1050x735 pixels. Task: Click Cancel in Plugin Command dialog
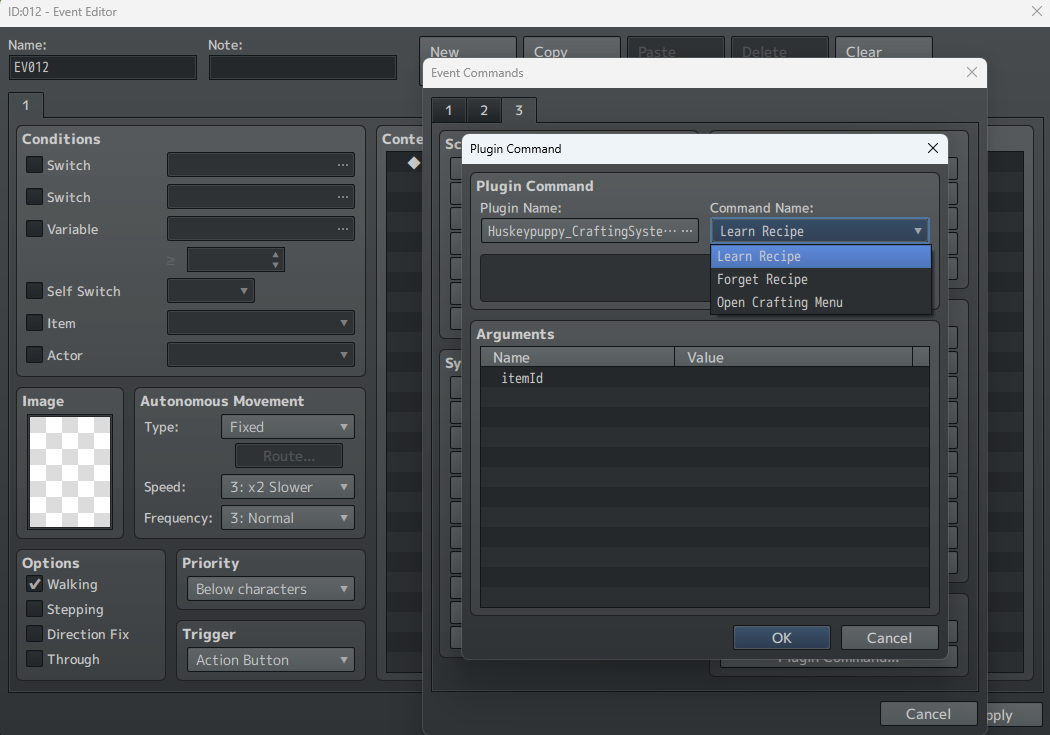889,637
